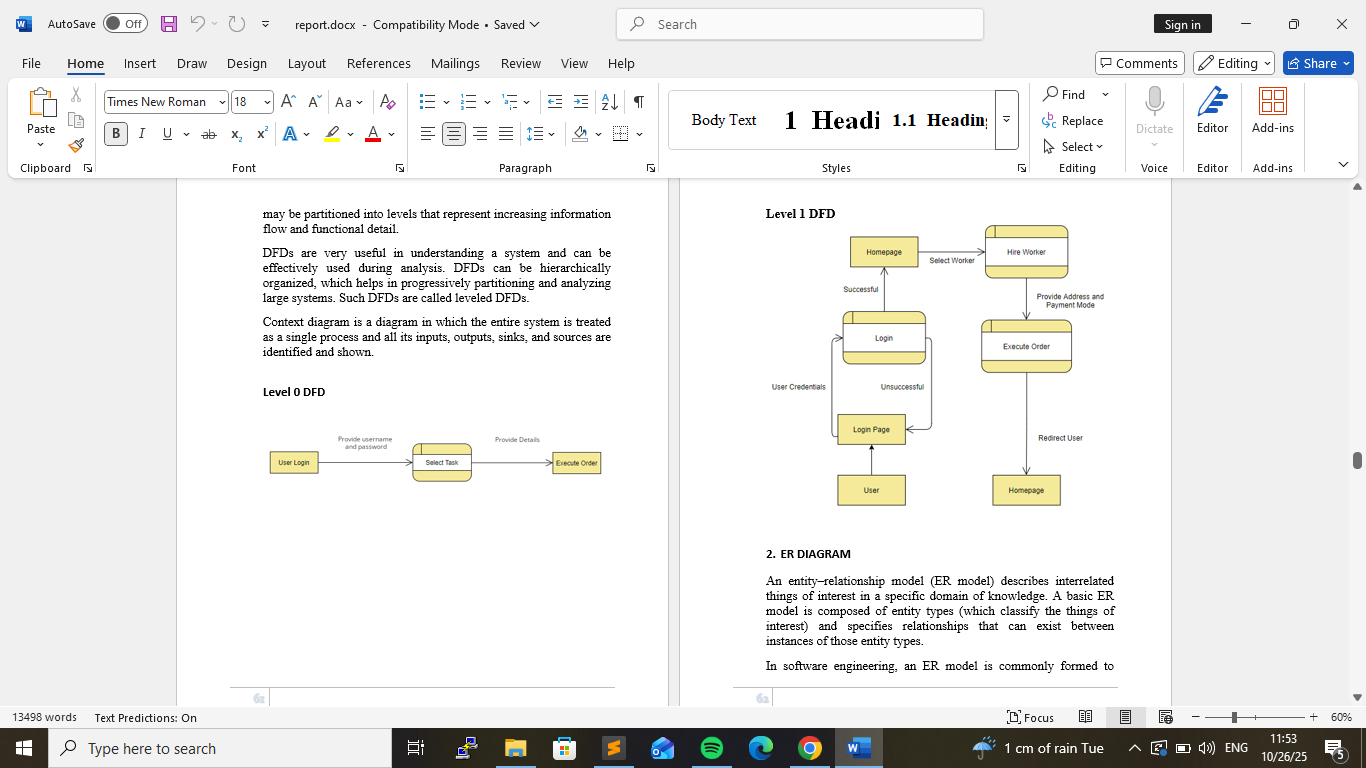Click the zoom slider in status bar

pyautogui.click(x=1234, y=717)
